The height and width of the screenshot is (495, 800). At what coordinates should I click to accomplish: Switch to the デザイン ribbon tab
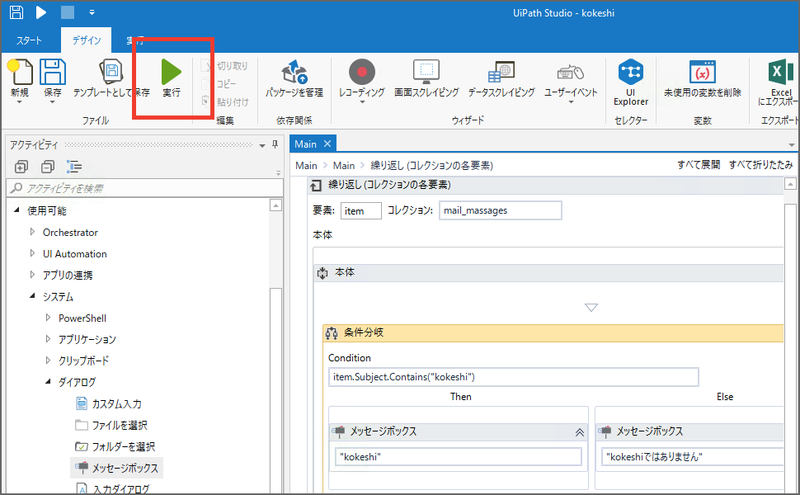point(86,41)
